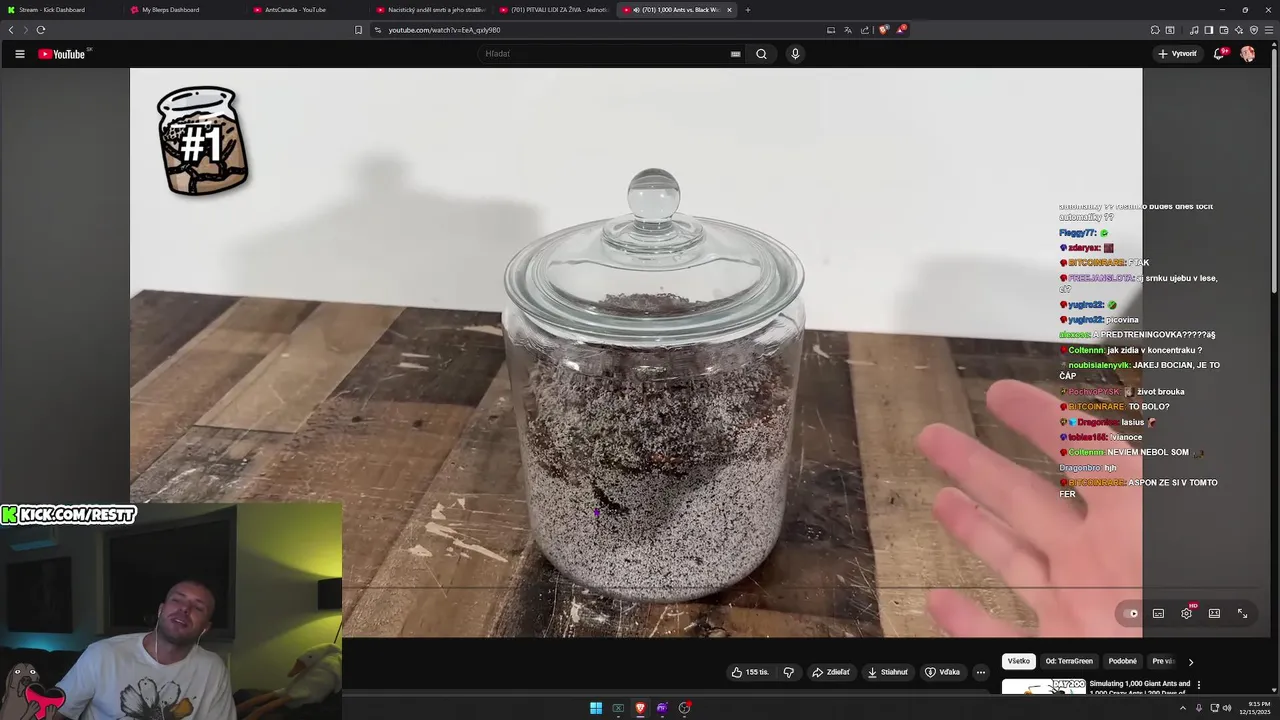Screen dimensions: 1280x720
Task: Click the browser back arrow
Action: (x=11, y=30)
